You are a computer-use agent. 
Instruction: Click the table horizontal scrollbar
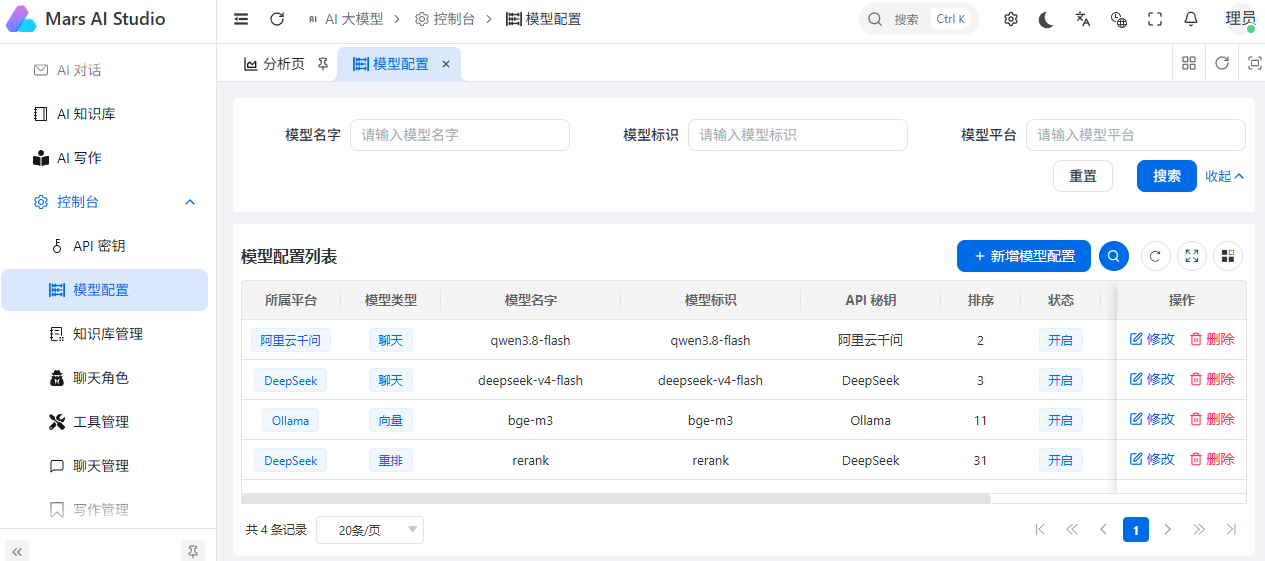[616, 497]
